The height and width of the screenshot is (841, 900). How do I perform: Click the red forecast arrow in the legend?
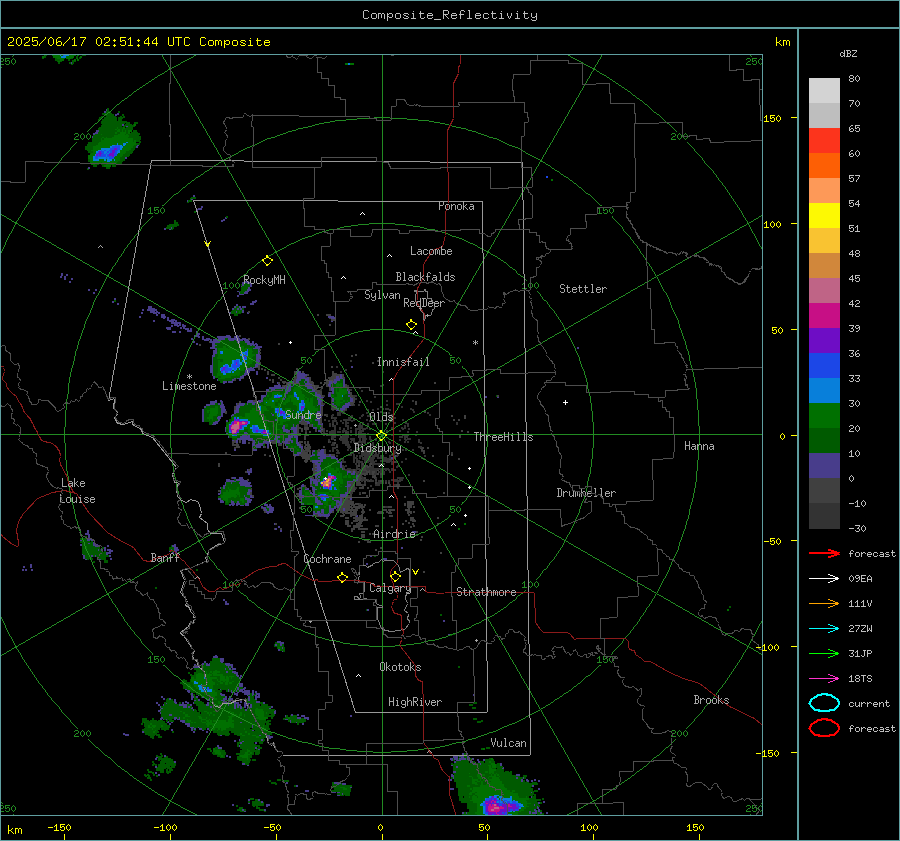pos(824,553)
